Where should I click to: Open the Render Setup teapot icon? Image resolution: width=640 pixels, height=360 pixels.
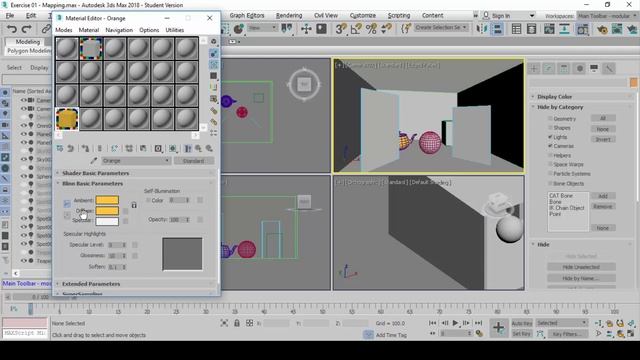point(602,29)
